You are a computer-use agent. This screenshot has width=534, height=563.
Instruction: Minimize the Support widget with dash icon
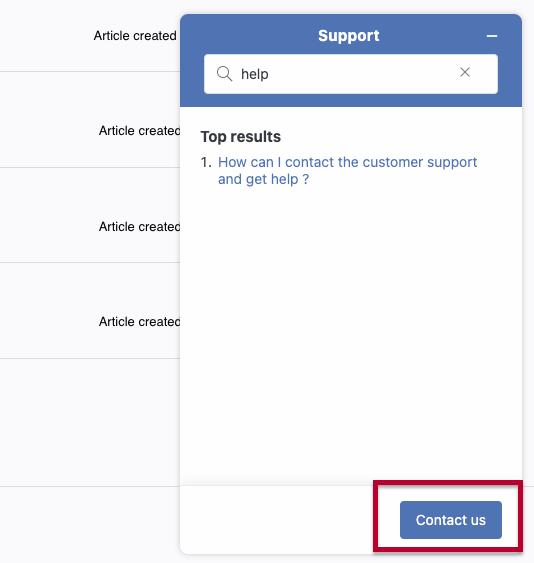click(492, 36)
